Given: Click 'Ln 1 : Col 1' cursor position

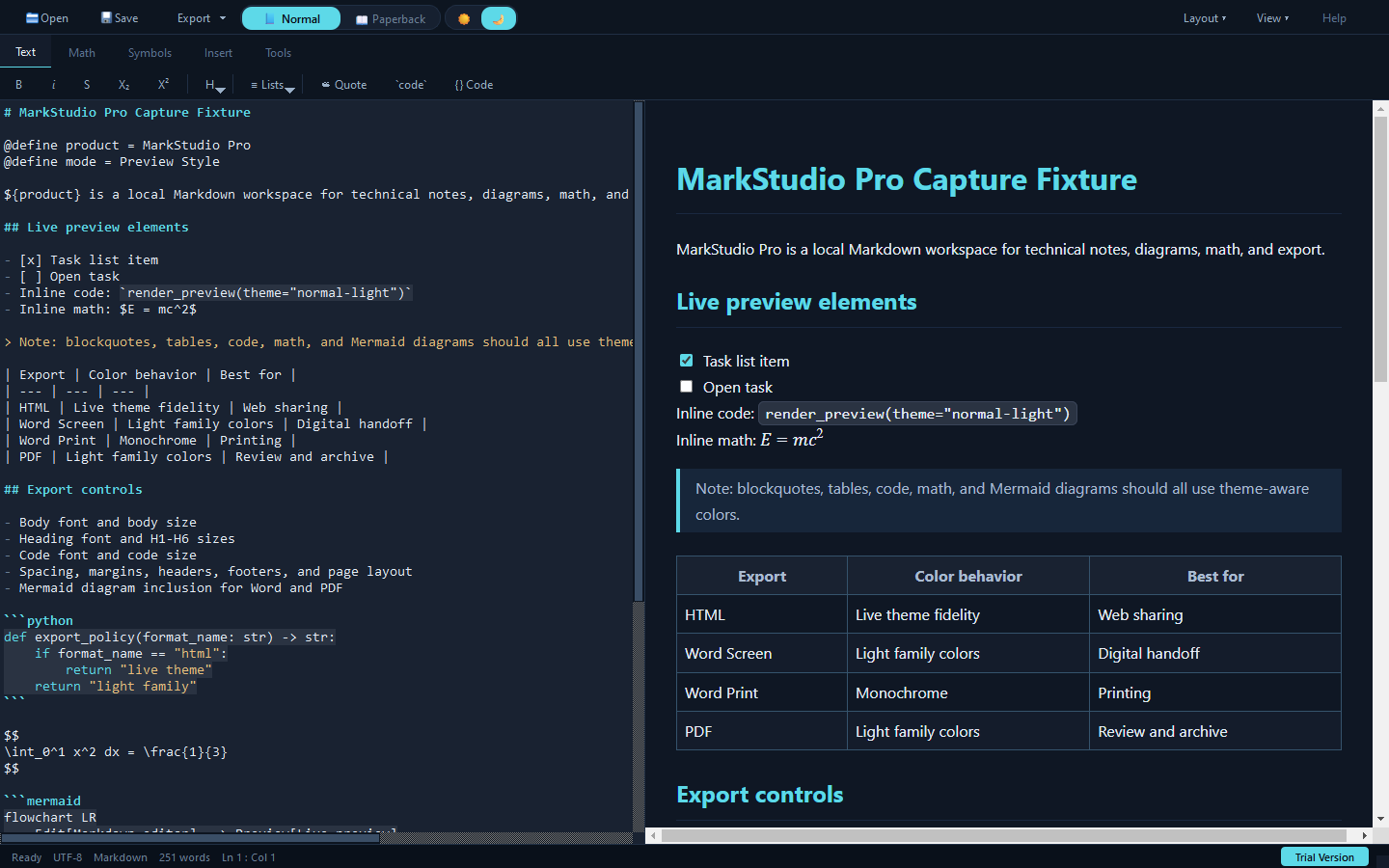Looking at the screenshot, I should click(249, 857).
